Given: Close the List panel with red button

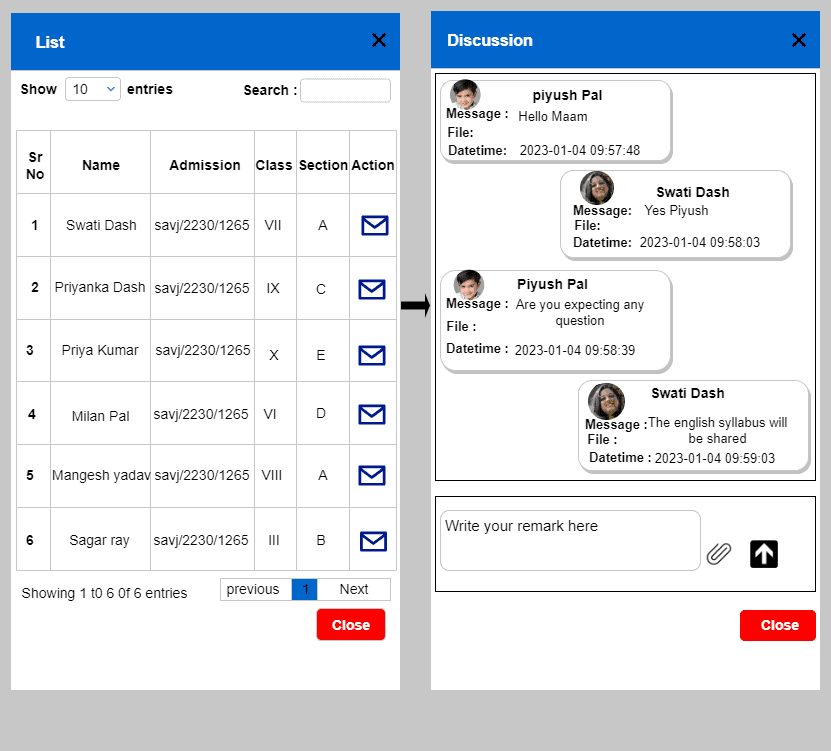Looking at the screenshot, I should [351, 625].
